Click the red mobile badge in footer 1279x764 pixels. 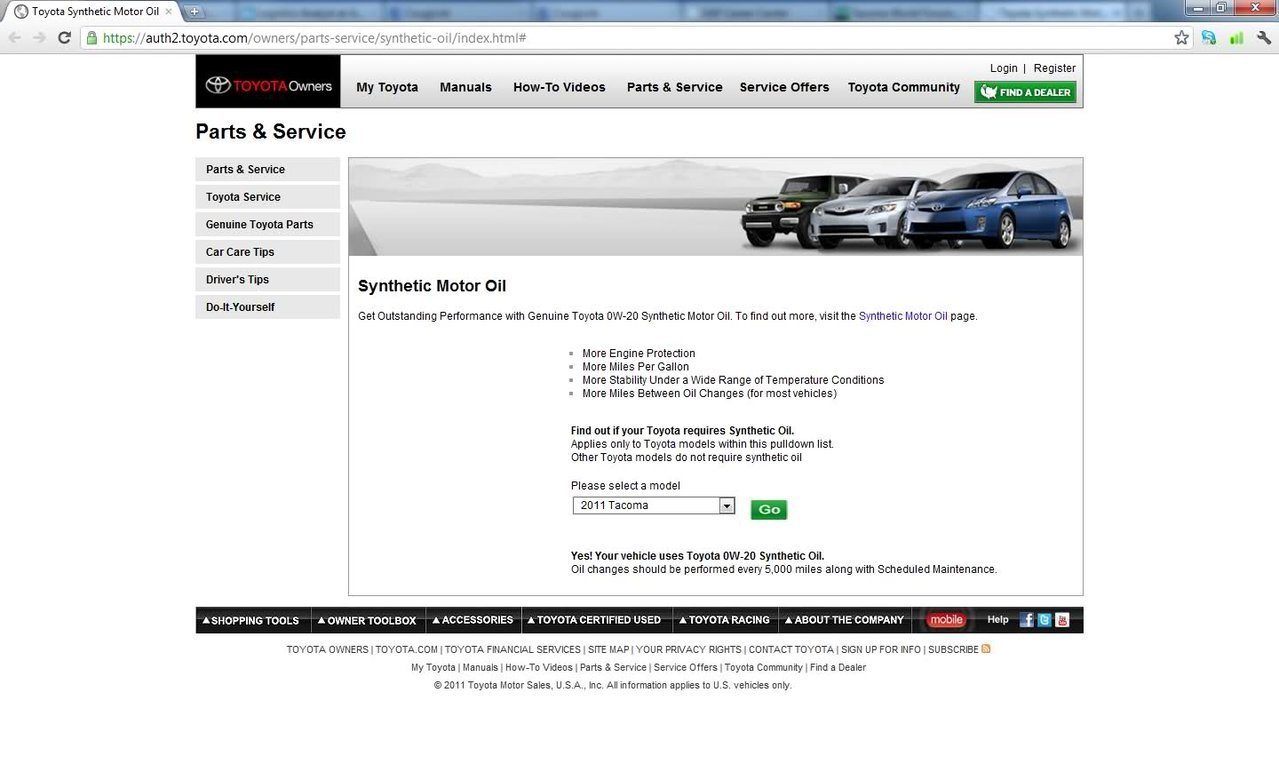pos(946,620)
